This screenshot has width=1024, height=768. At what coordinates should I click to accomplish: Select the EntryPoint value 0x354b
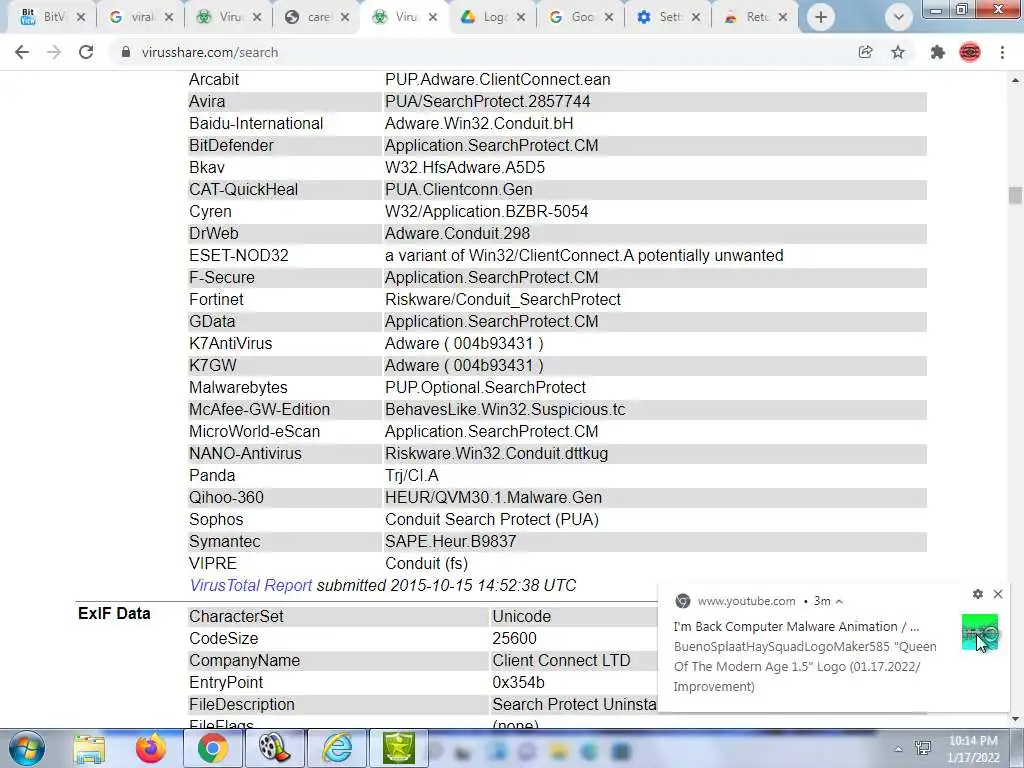click(x=519, y=682)
